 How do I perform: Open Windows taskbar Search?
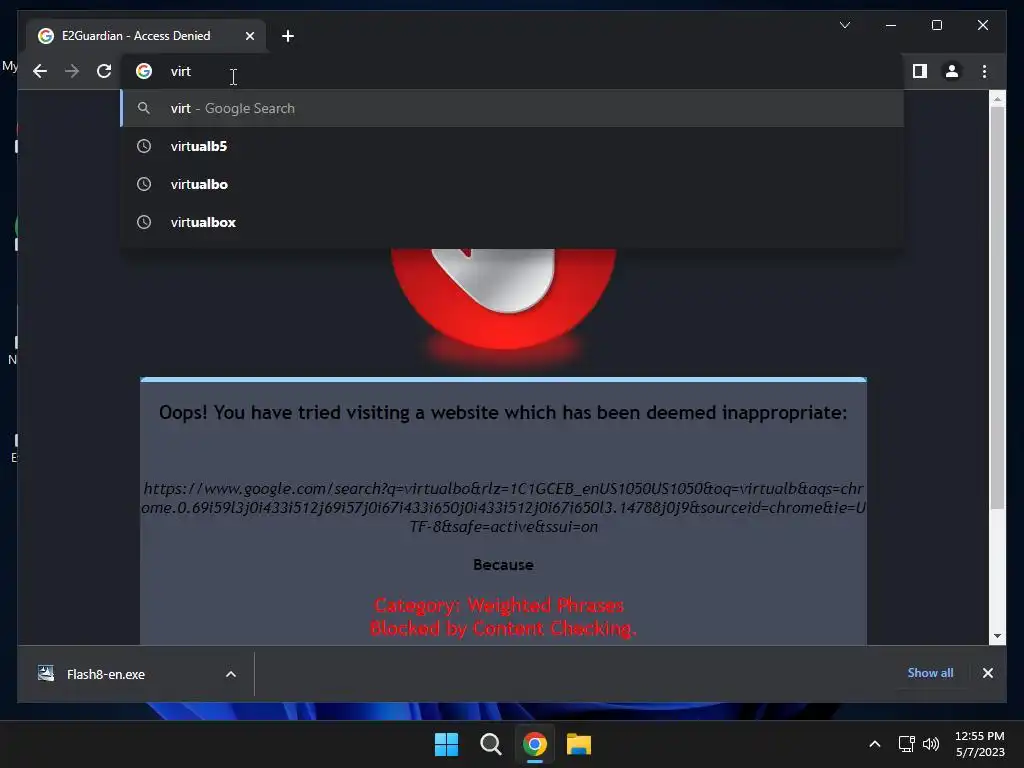pyautogui.click(x=490, y=744)
